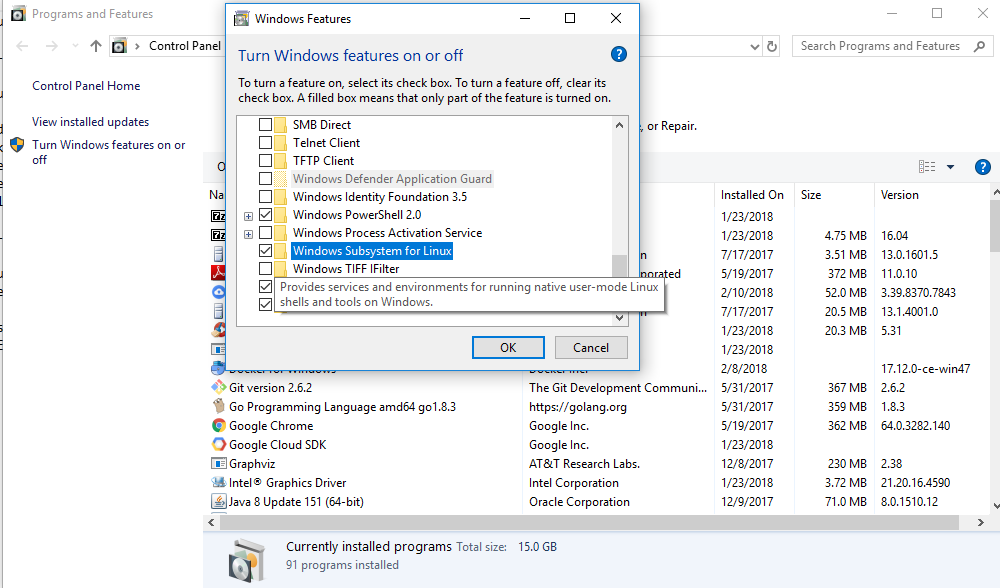Viewport: 1000px width, 588px height.
Task: Open Google Chrome entry's icon in program list
Action: [x=220, y=425]
